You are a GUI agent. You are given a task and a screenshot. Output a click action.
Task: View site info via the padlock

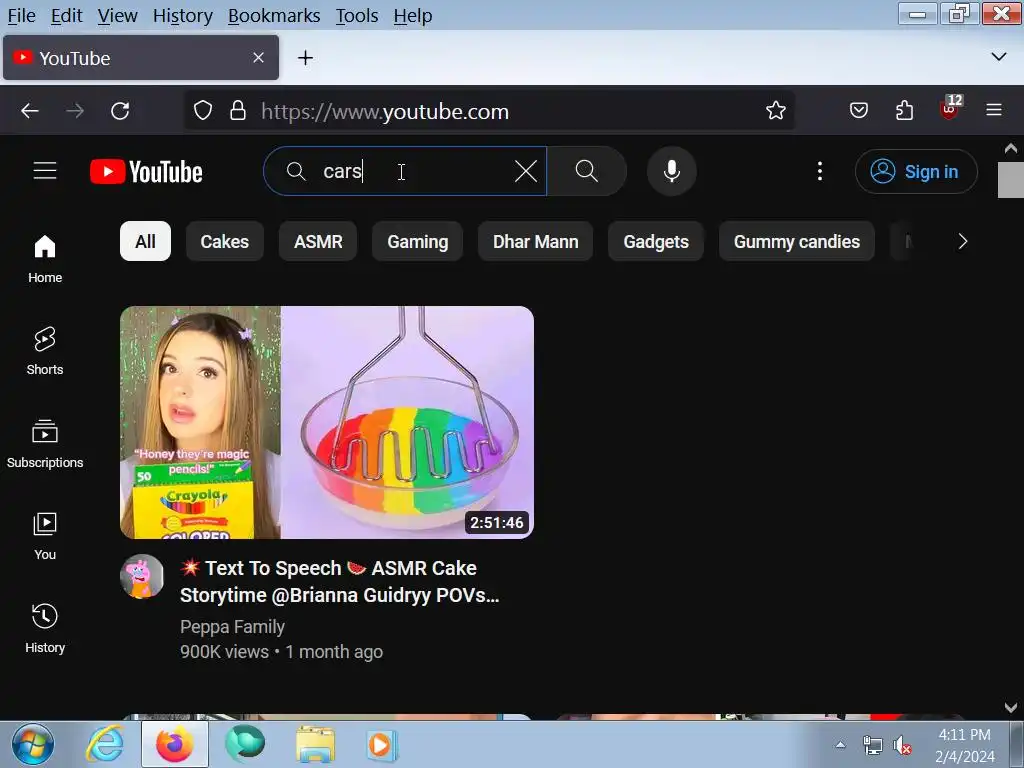(x=238, y=111)
